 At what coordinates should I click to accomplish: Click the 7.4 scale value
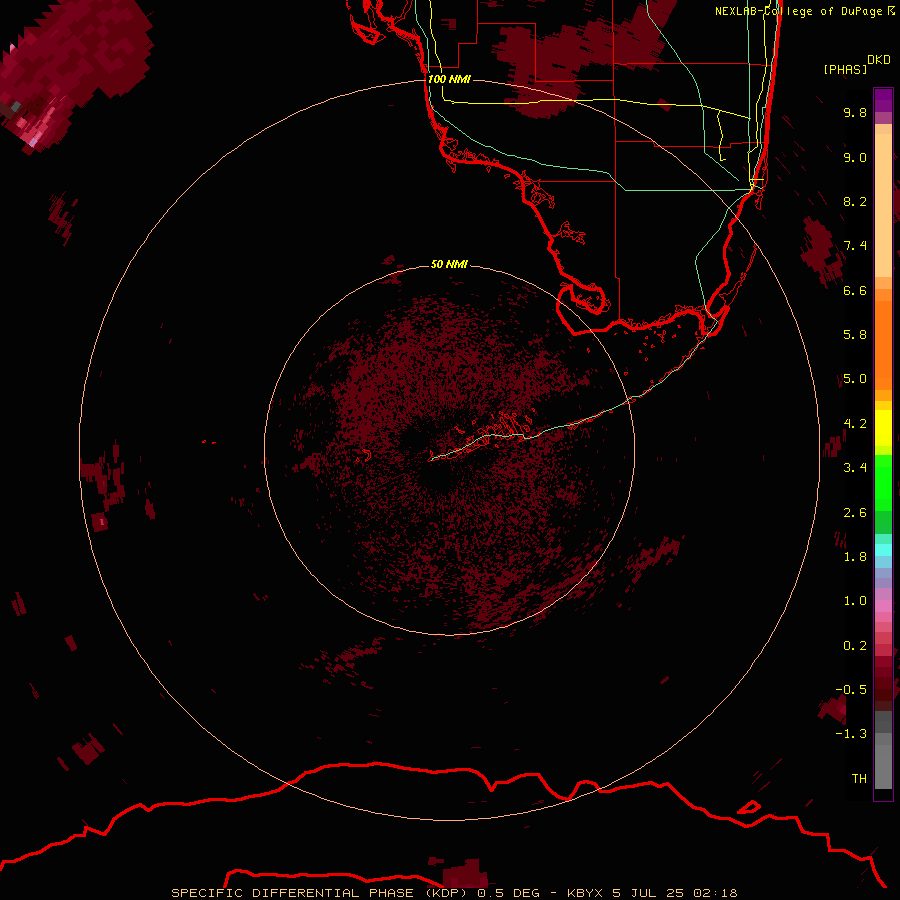pyautogui.click(x=855, y=246)
